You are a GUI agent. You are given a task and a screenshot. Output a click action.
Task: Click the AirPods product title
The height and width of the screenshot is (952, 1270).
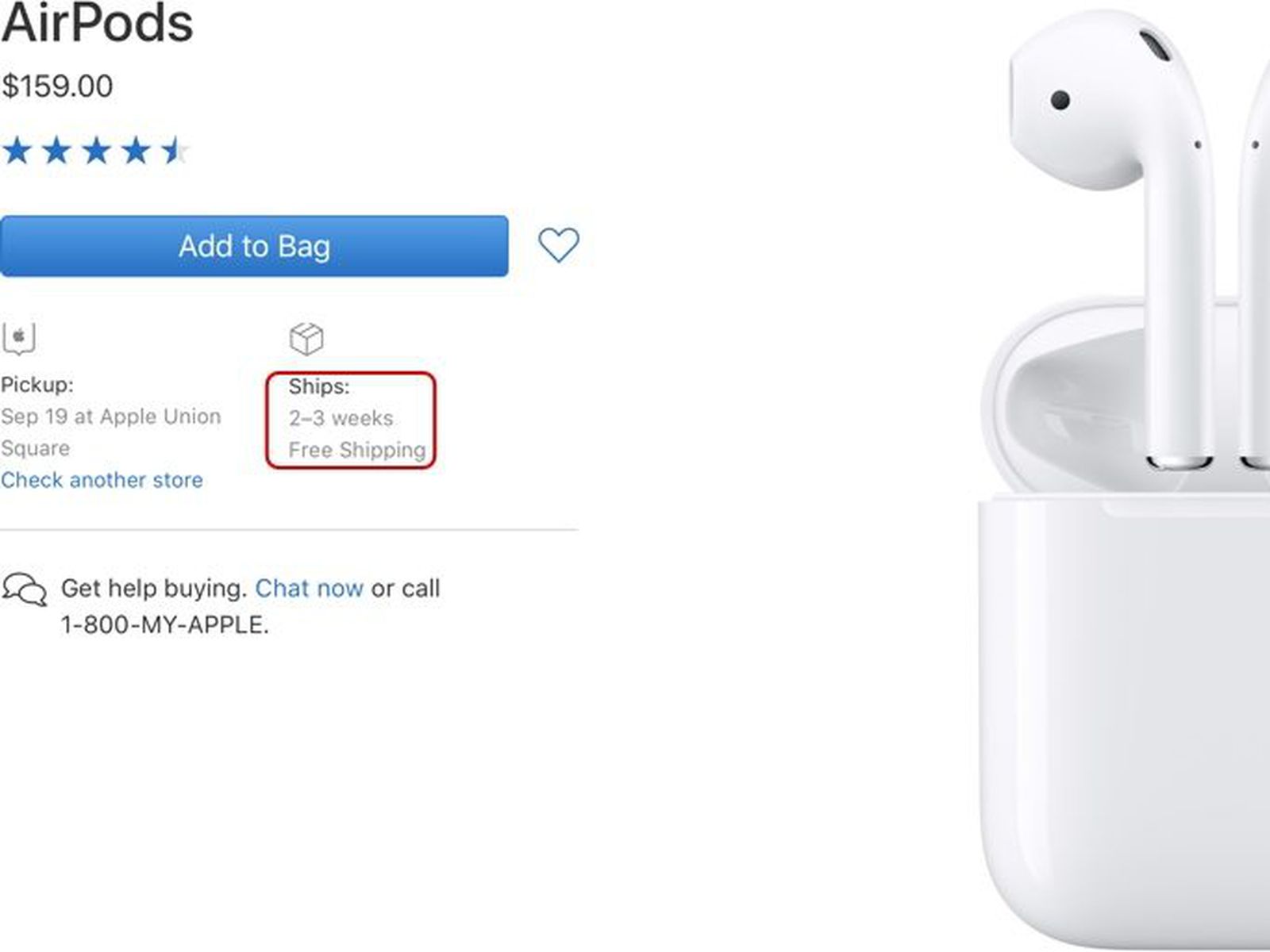pyautogui.click(x=97, y=23)
